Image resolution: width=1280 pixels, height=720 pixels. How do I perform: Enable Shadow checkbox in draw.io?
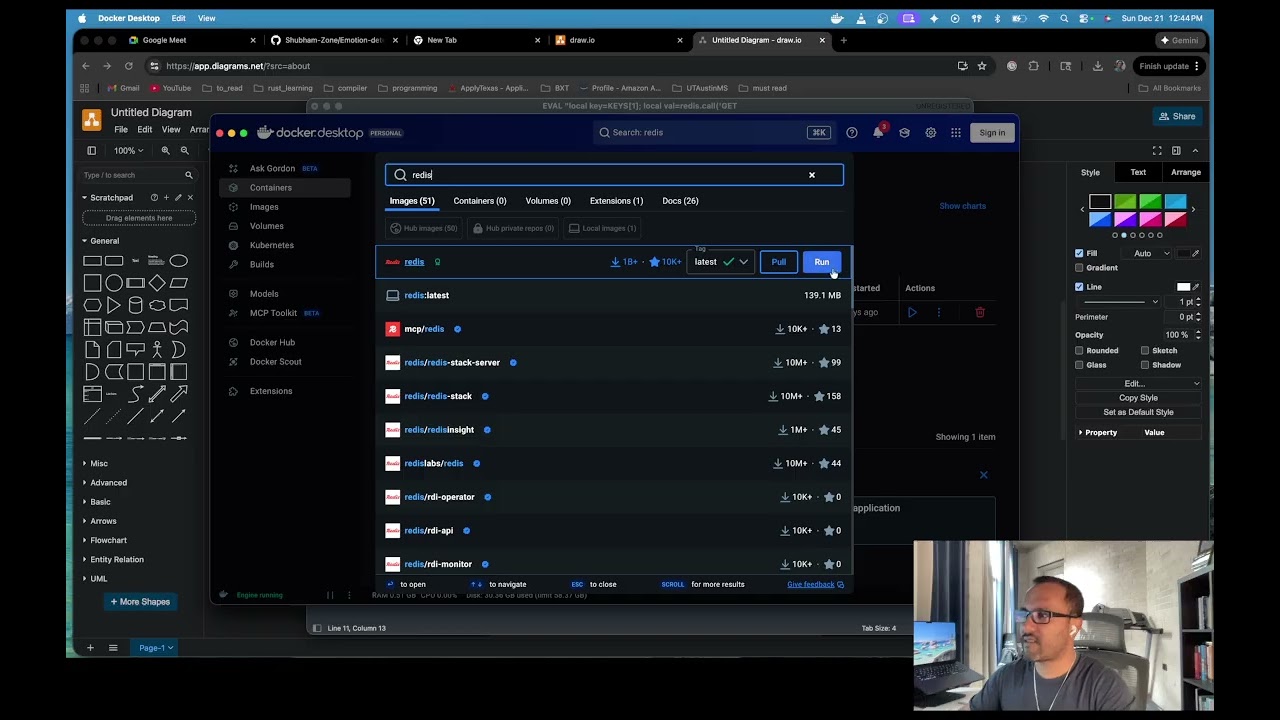1145,365
